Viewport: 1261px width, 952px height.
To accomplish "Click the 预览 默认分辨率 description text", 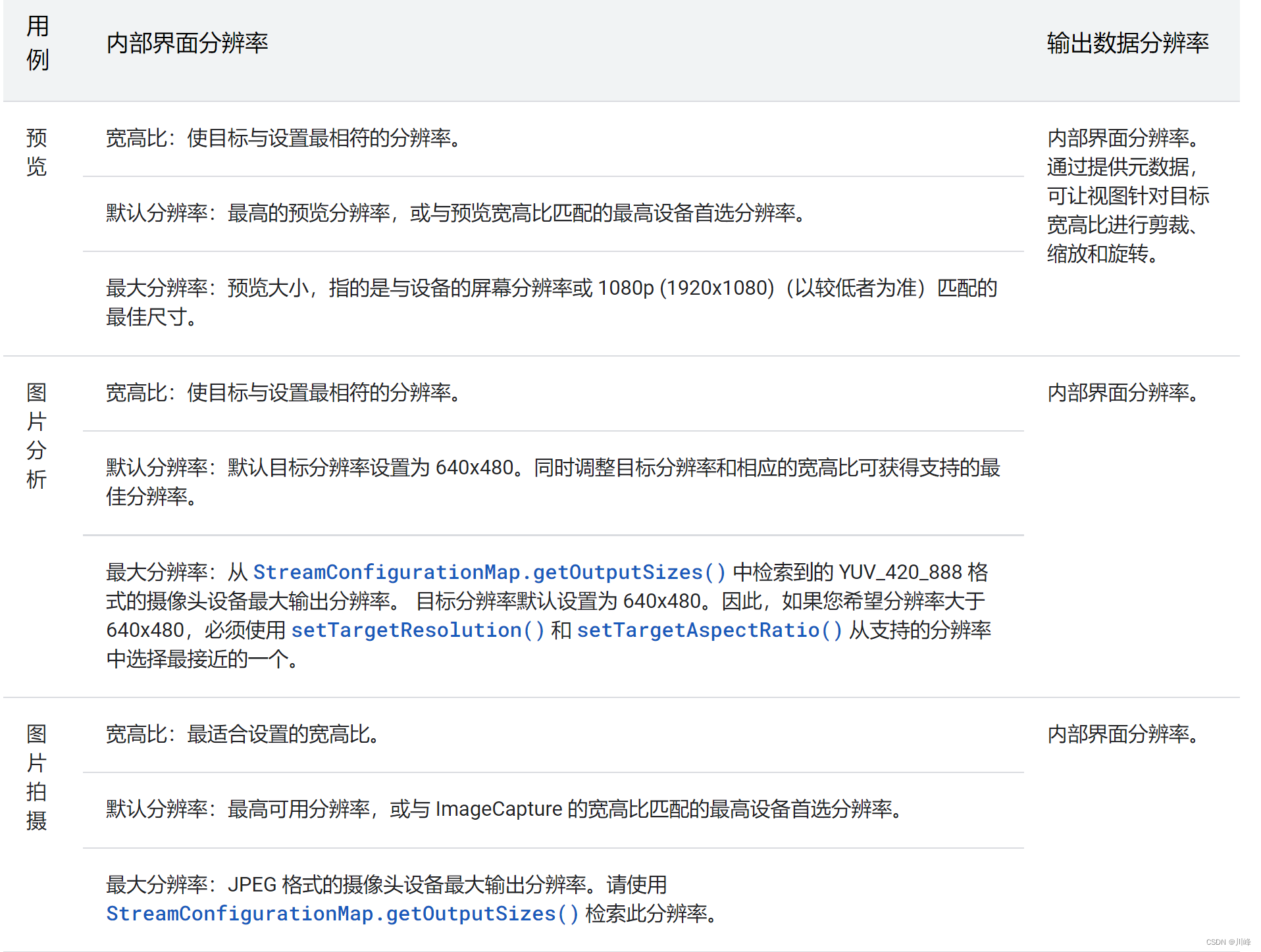I will [x=456, y=213].
